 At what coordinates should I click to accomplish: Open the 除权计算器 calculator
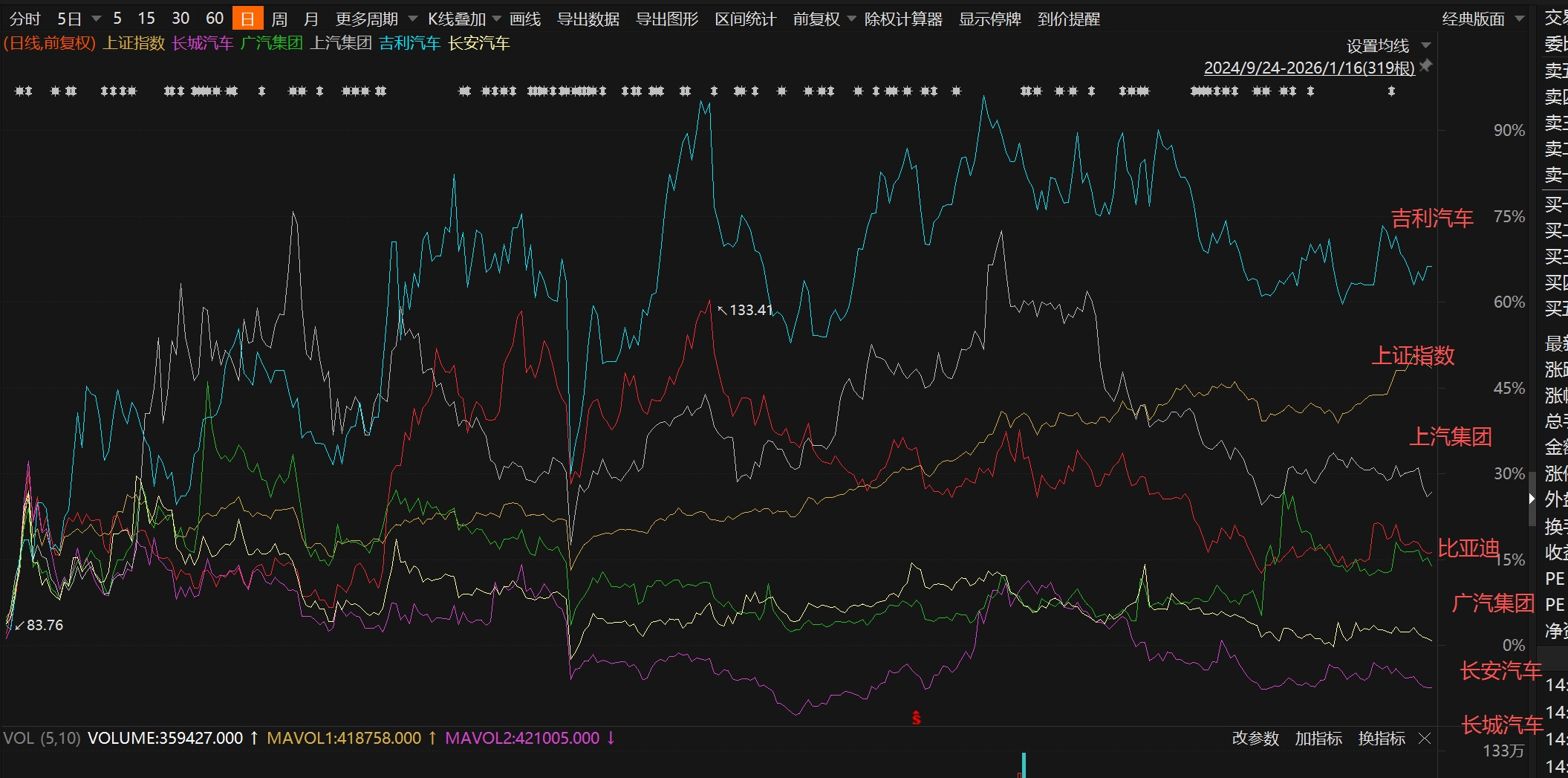[x=903, y=19]
